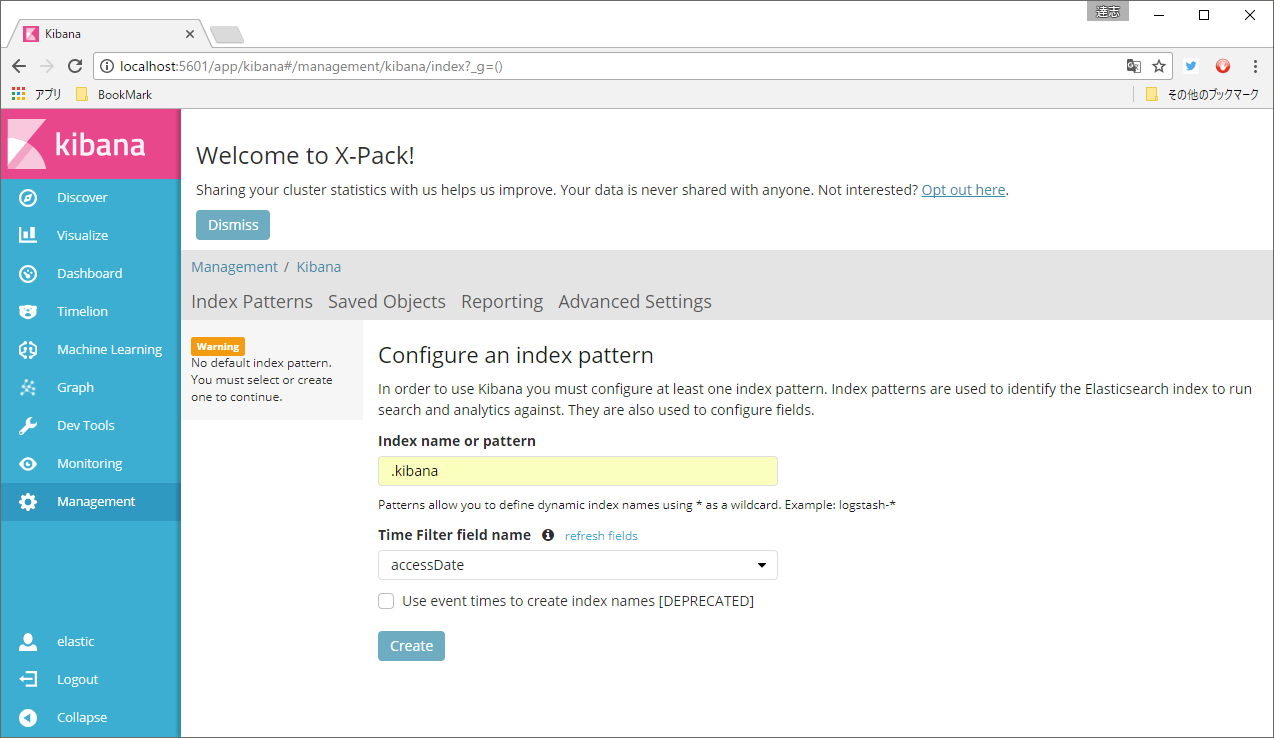The image size is (1274, 738).
Task: Open Chrome three-dot menu
Action: tap(1255, 66)
